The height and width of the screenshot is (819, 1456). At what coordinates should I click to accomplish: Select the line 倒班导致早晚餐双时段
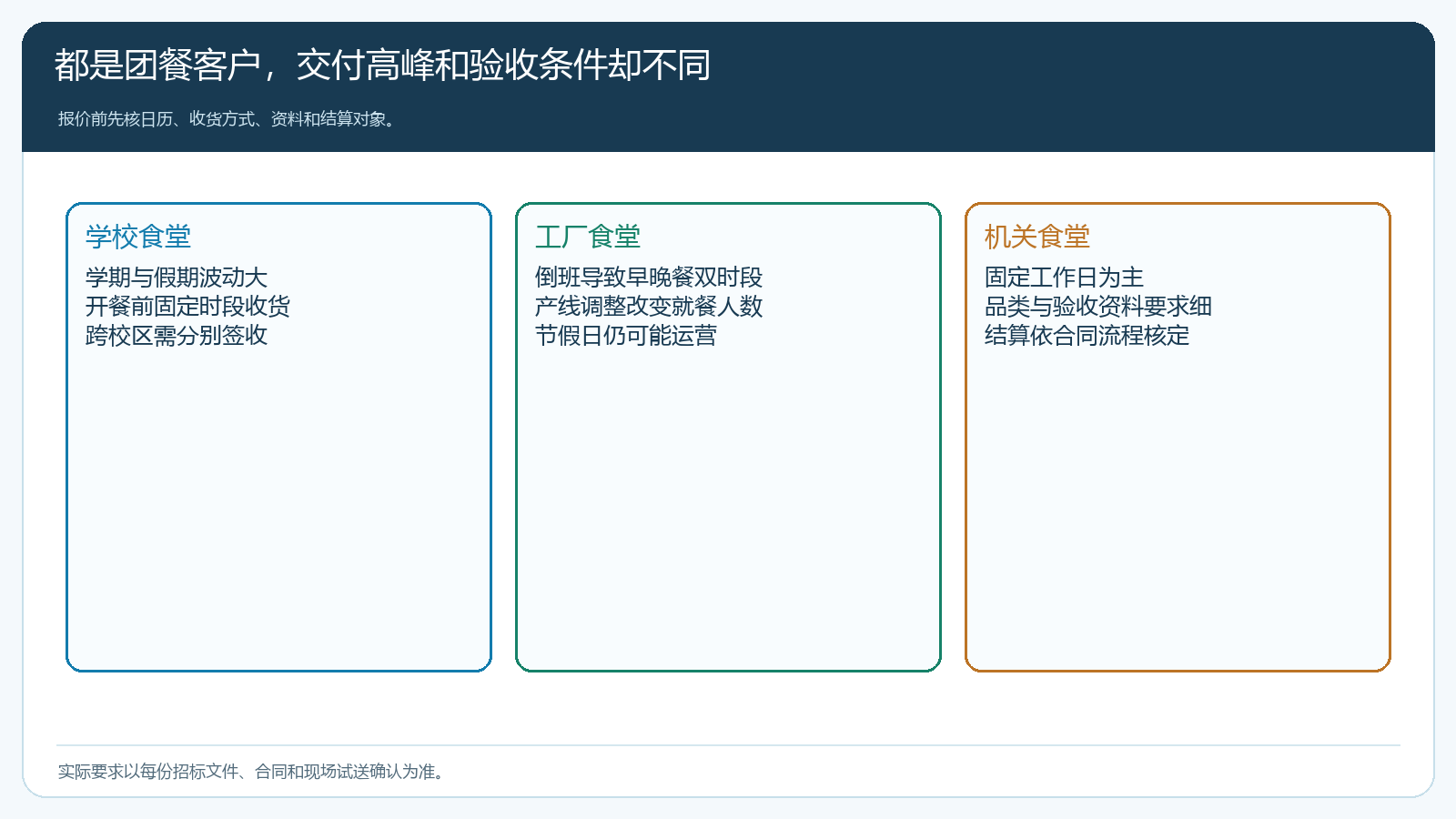[649, 278]
